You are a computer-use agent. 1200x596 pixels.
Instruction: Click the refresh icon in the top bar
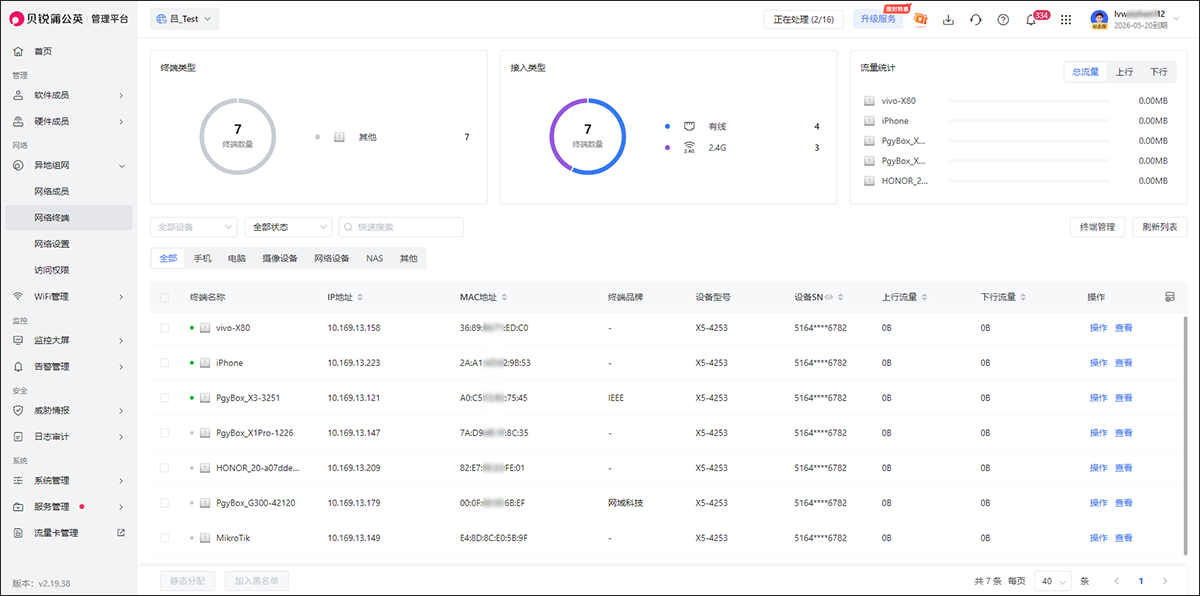tap(975, 19)
